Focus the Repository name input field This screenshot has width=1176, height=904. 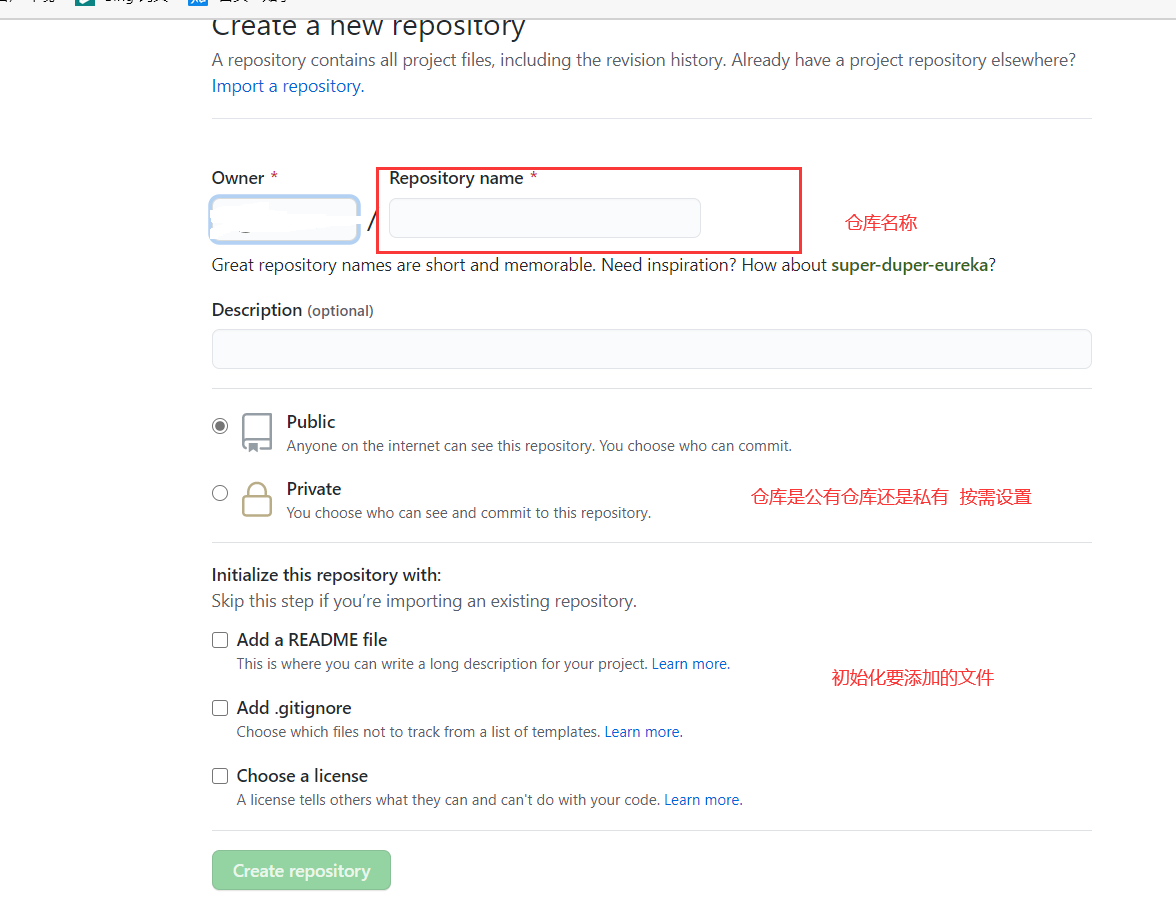coord(544,218)
